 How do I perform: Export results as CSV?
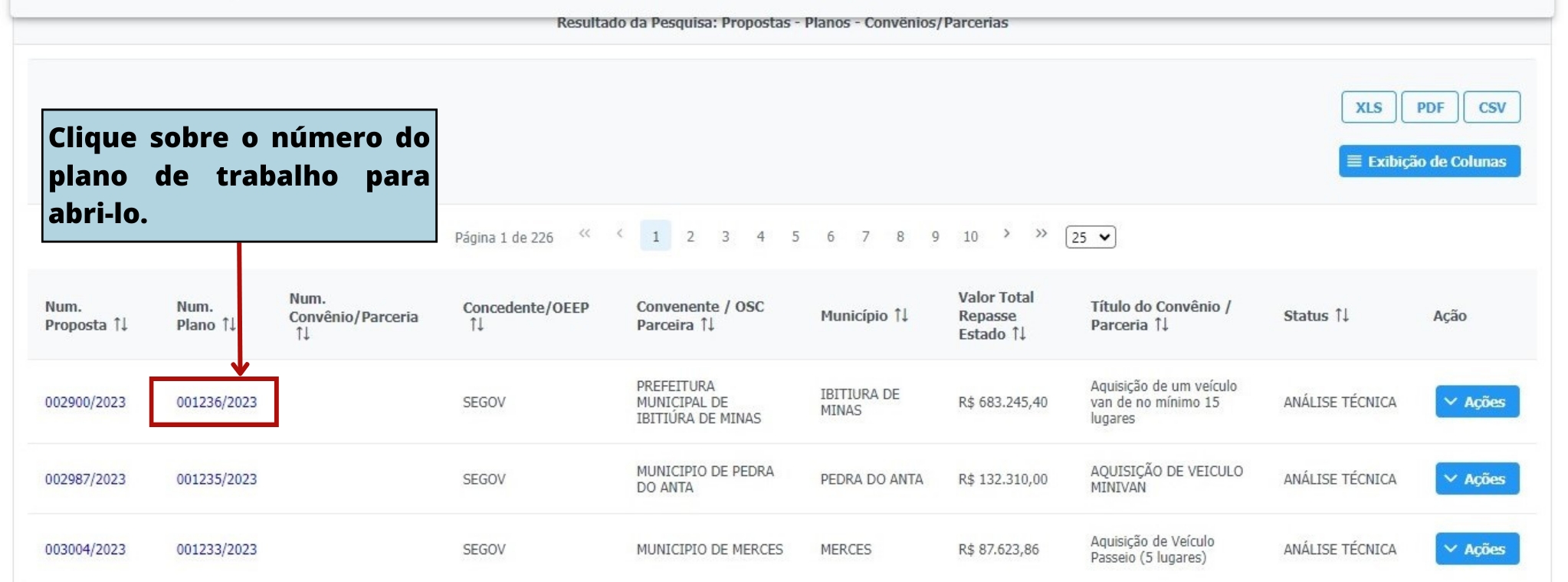pyautogui.click(x=1491, y=108)
